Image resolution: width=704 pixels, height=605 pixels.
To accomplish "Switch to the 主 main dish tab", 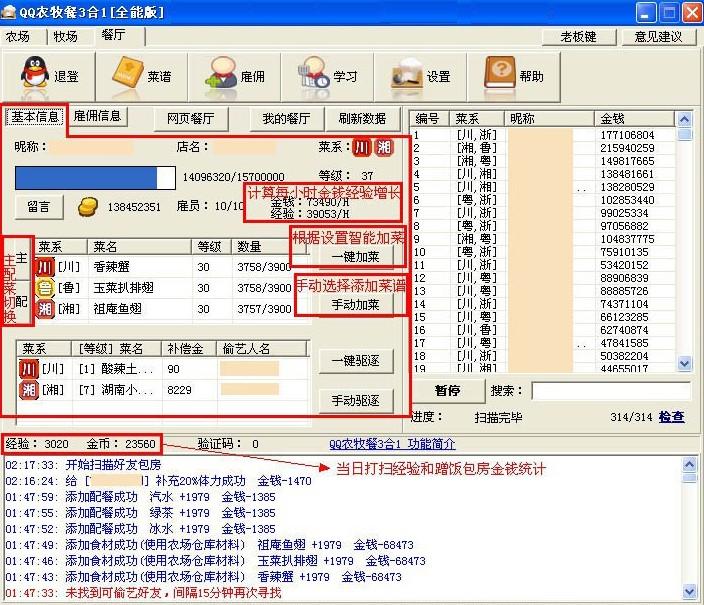I will [21, 258].
